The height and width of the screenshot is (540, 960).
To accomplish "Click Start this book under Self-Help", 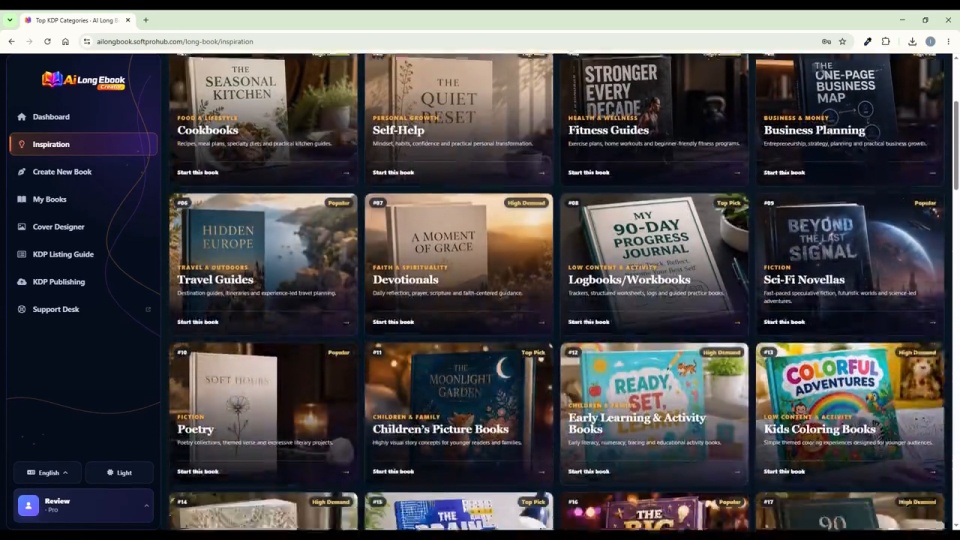I will 393,173.
